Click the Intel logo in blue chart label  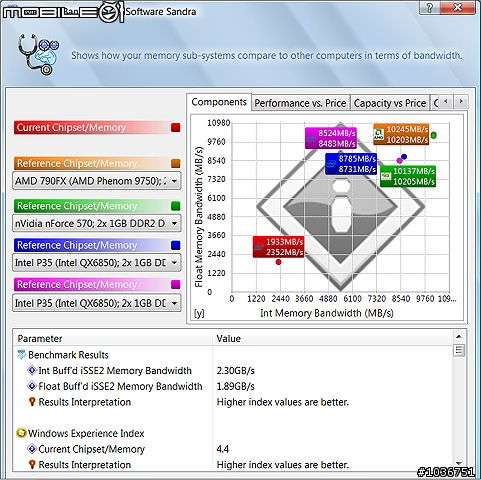point(331,163)
